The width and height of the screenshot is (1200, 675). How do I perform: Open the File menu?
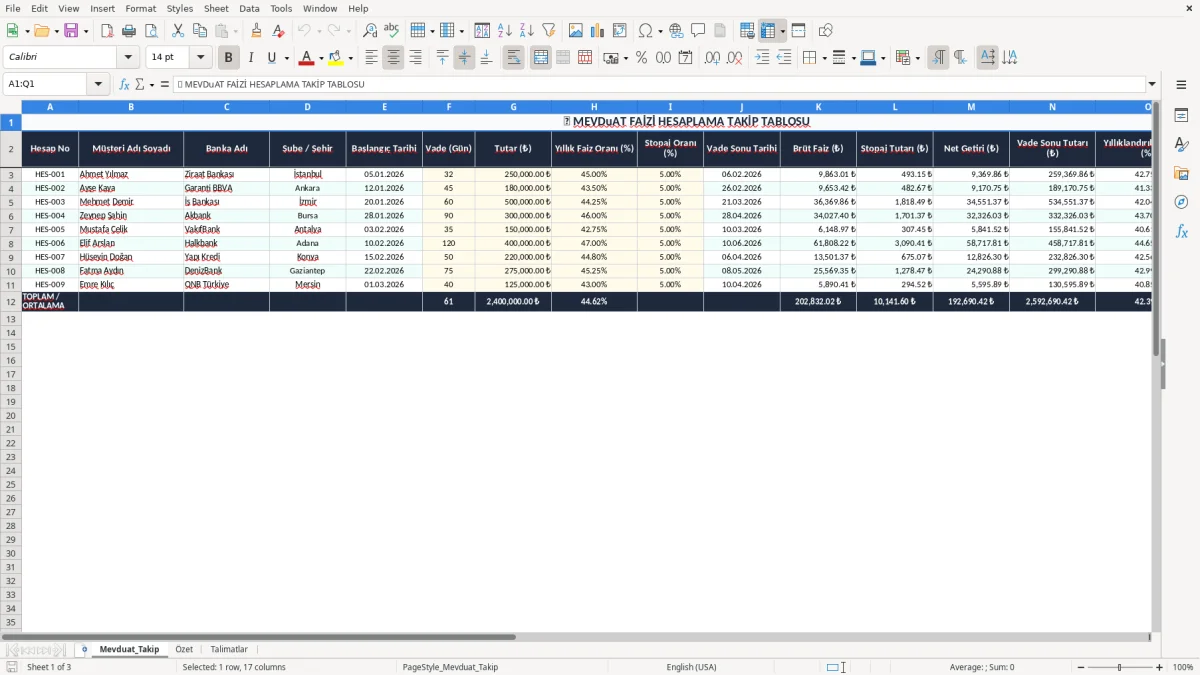coord(13,8)
